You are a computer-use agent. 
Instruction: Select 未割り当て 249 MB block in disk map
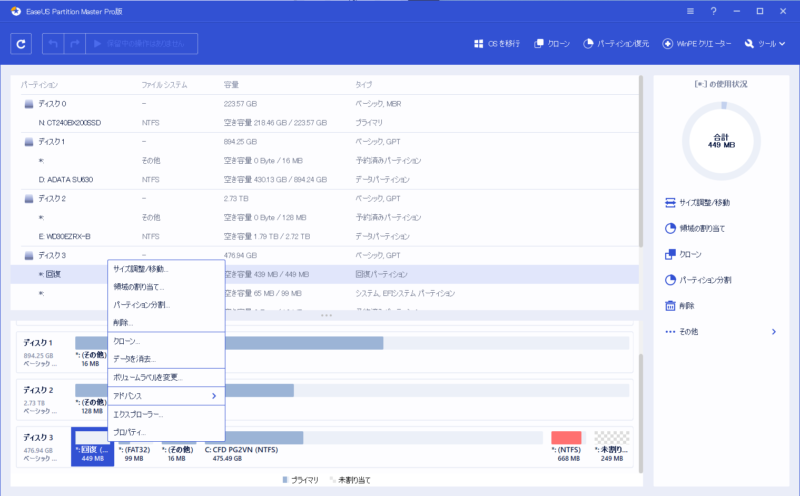(x=611, y=447)
